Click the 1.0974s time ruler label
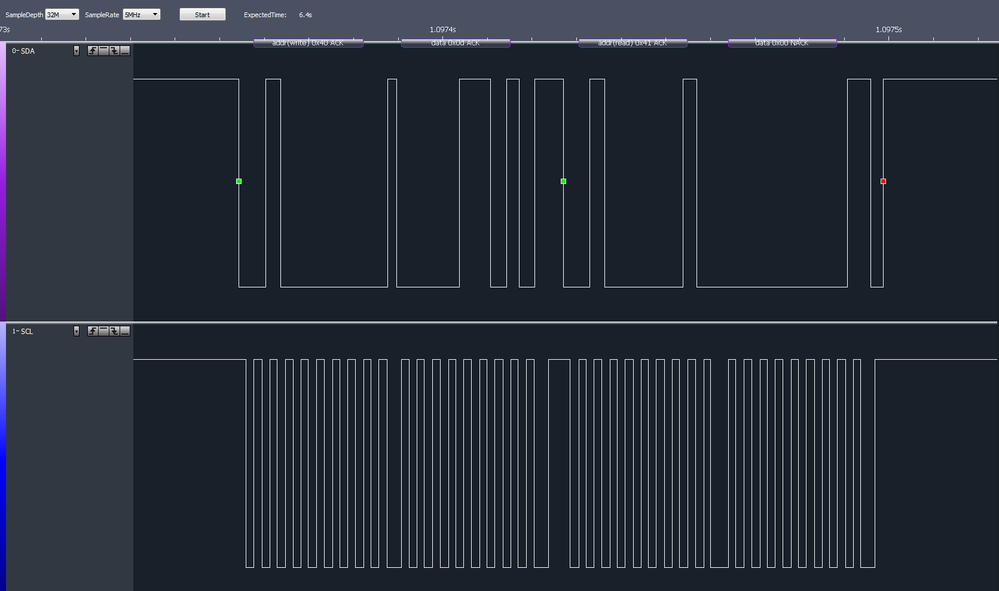Image resolution: width=999 pixels, height=591 pixels. (x=443, y=29)
